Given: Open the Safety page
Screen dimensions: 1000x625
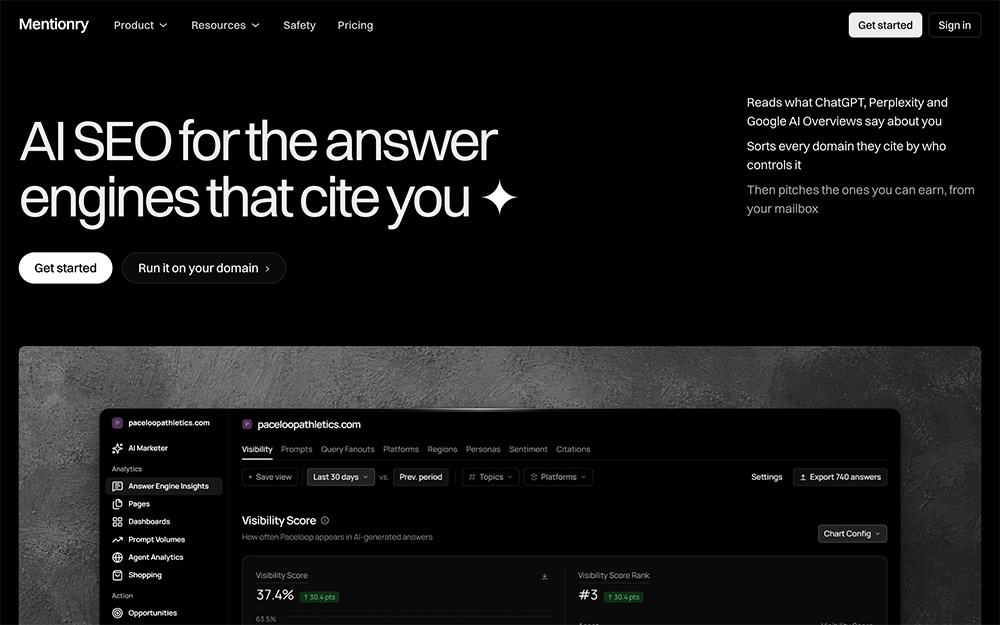Looking at the screenshot, I should [299, 26].
